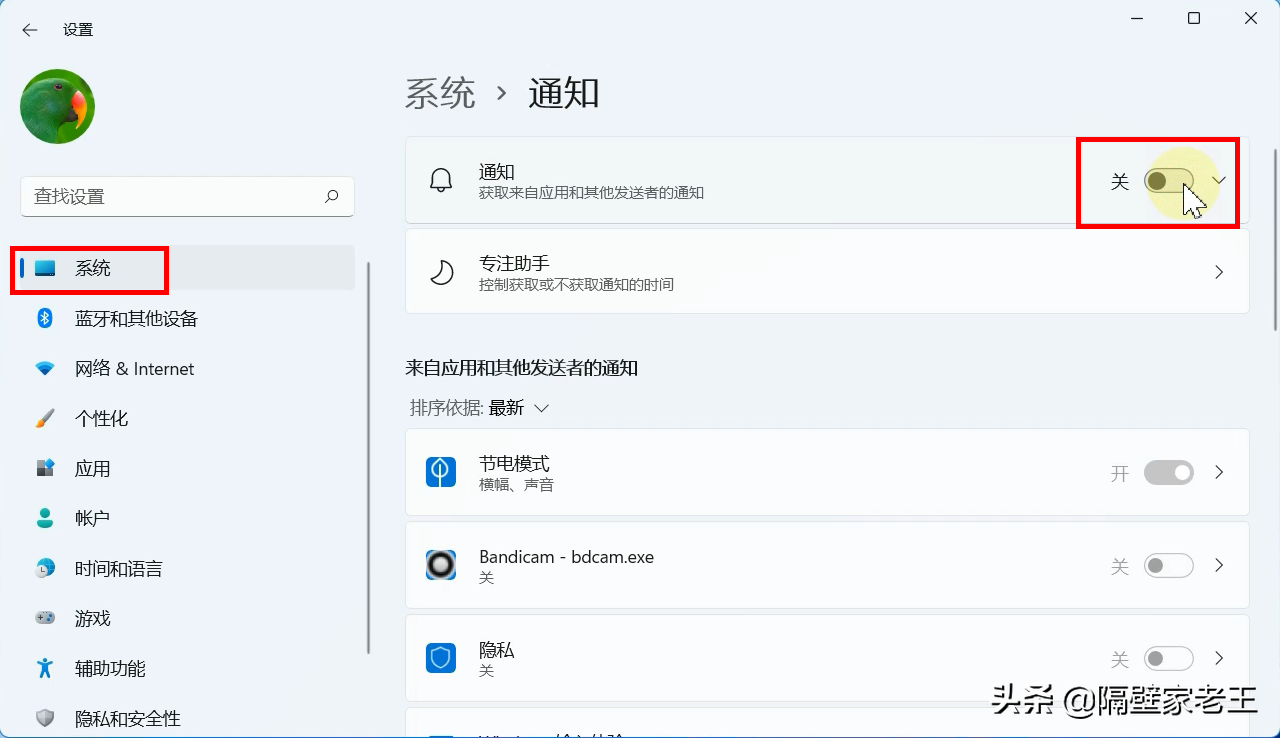Click the Accessibility settings icon

44,668
